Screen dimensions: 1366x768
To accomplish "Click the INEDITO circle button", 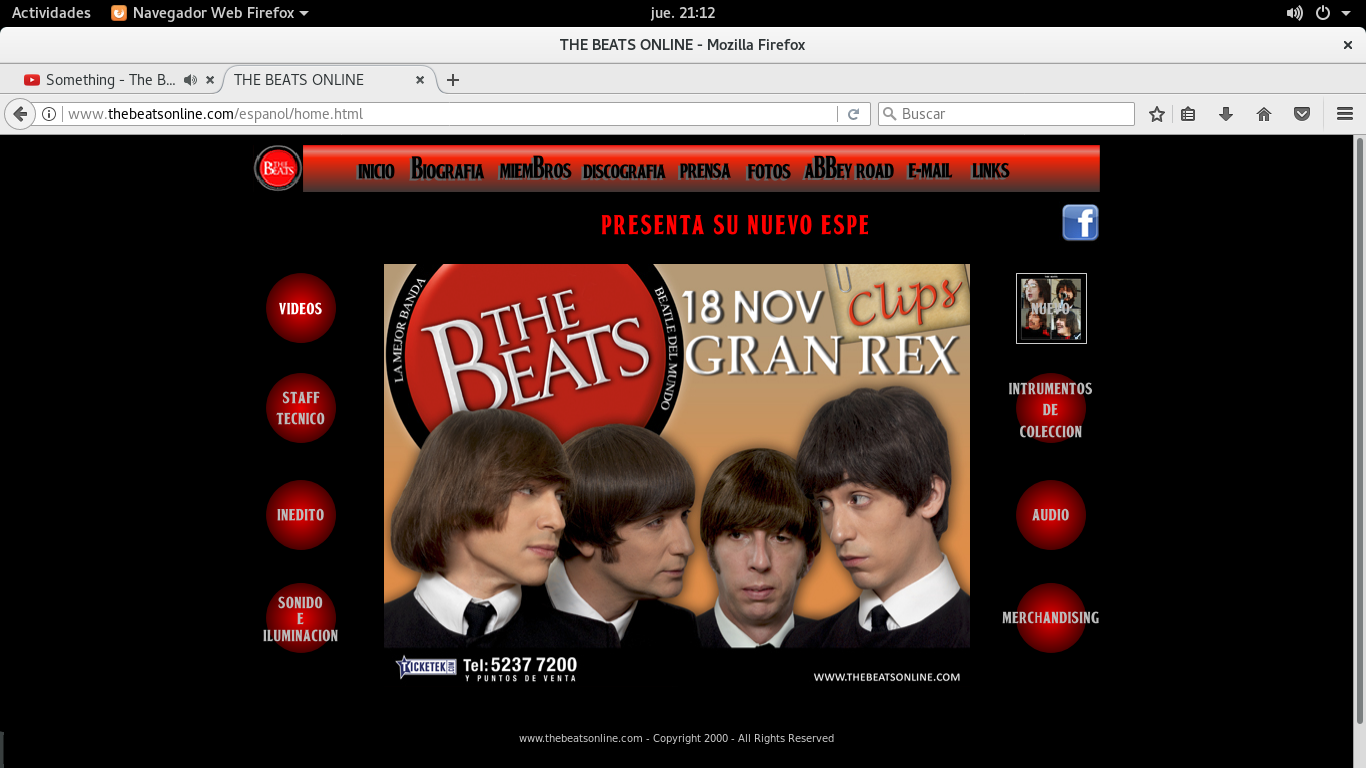I will (x=301, y=515).
